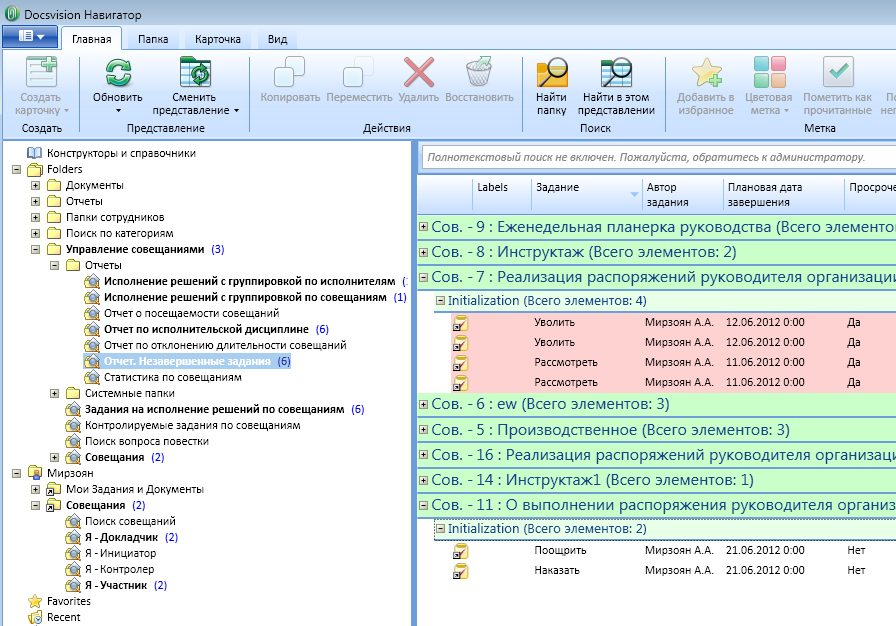This screenshot has width=896, height=626.
Task: Sort by the Автор задания column header
Action: (682, 194)
